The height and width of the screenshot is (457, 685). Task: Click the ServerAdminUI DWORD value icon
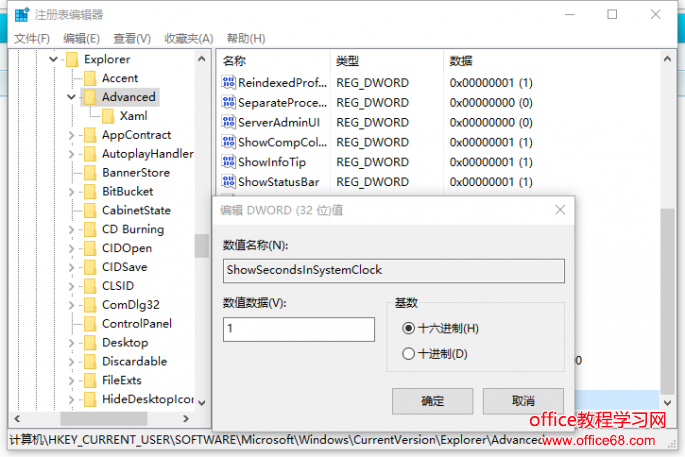(228, 122)
